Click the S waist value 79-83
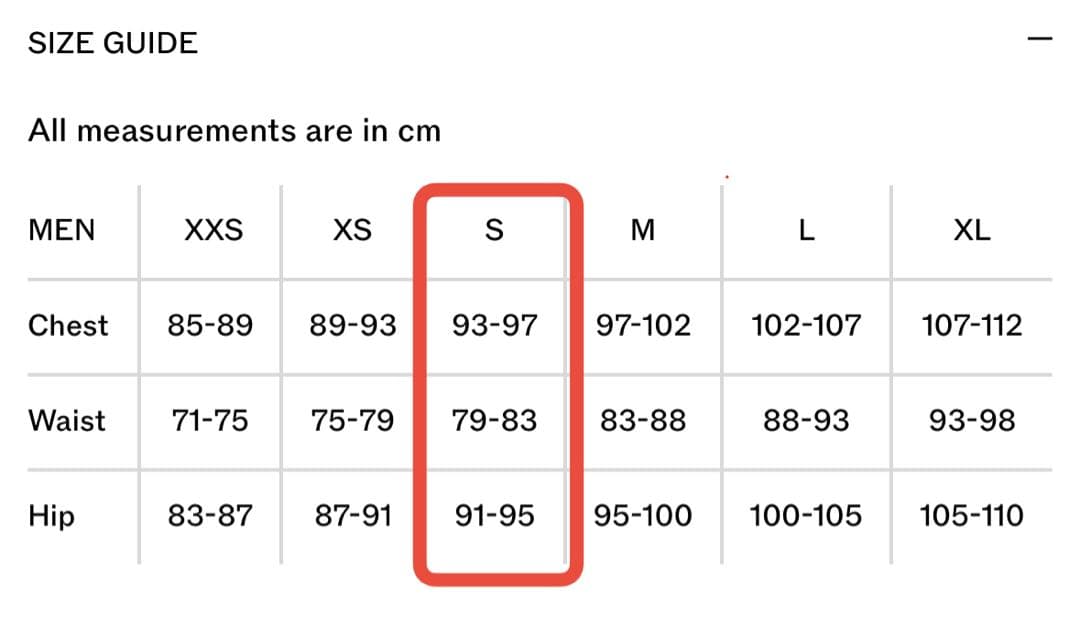Image resolution: width=1080 pixels, height=618 pixels. (x=494, y=420)
